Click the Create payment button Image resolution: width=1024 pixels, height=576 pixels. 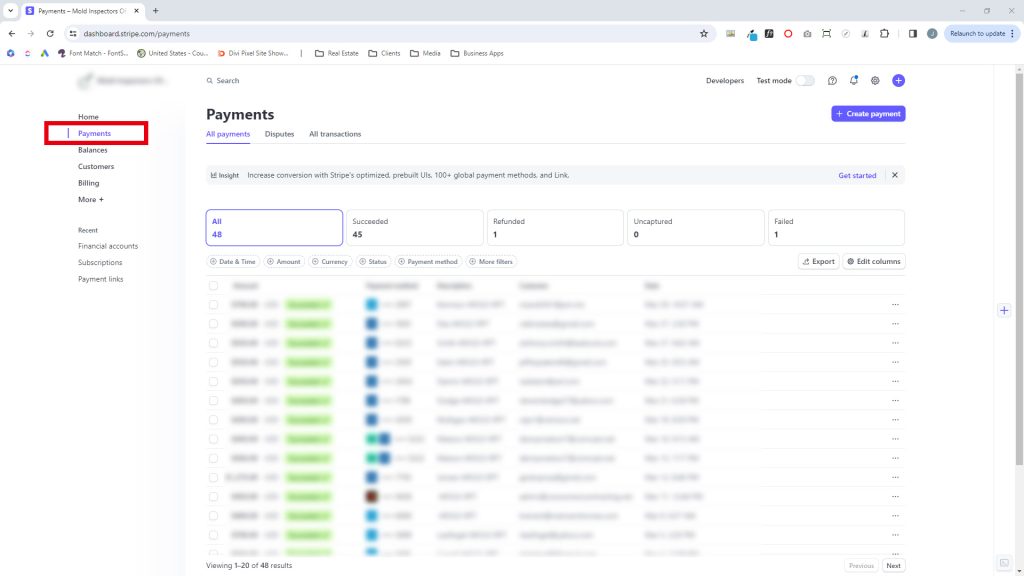pyautogui.click(x=868, y=114)
